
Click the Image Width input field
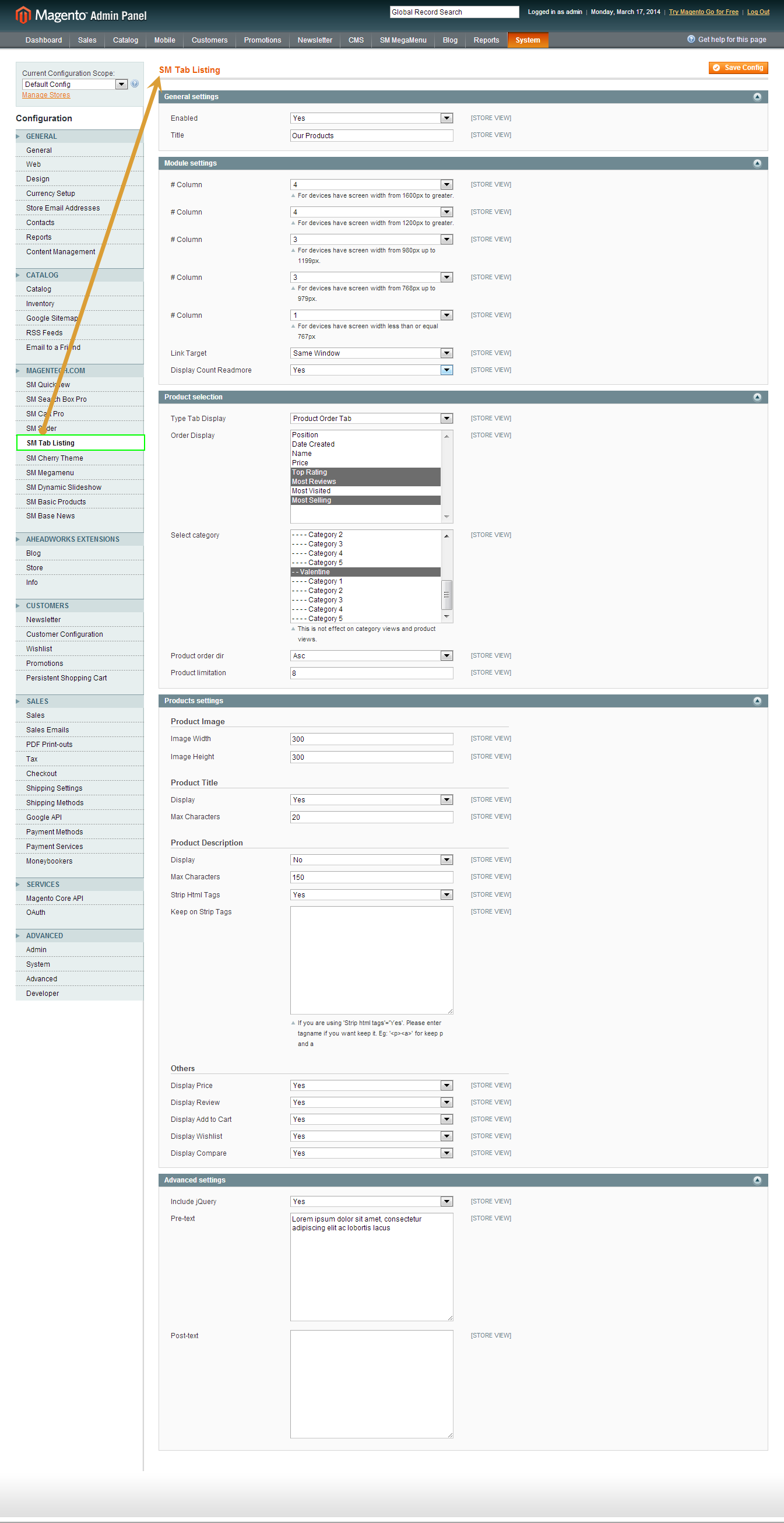[x=371, y=739]
